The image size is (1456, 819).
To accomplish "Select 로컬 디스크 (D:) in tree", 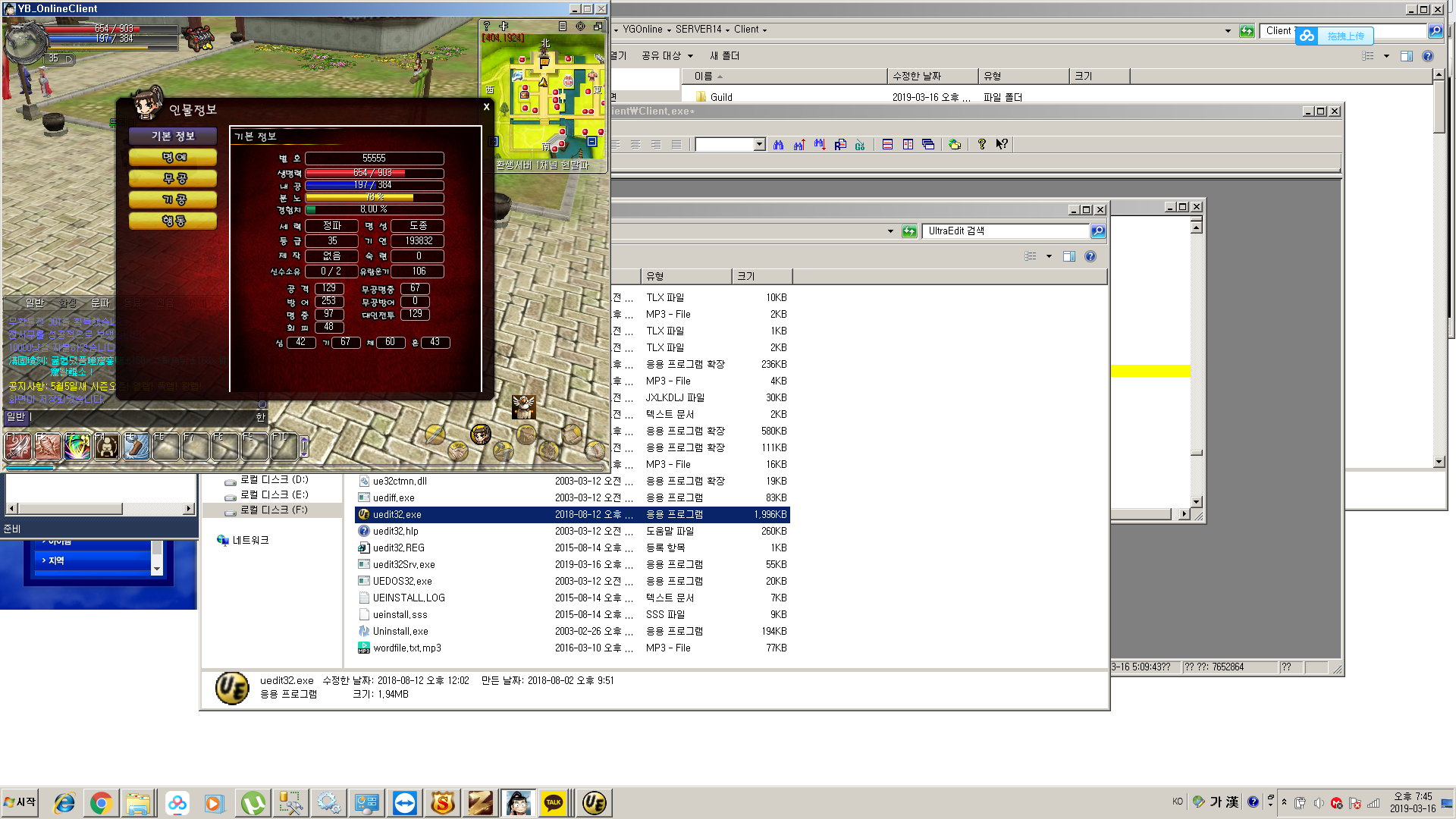I will coord(274,479).
